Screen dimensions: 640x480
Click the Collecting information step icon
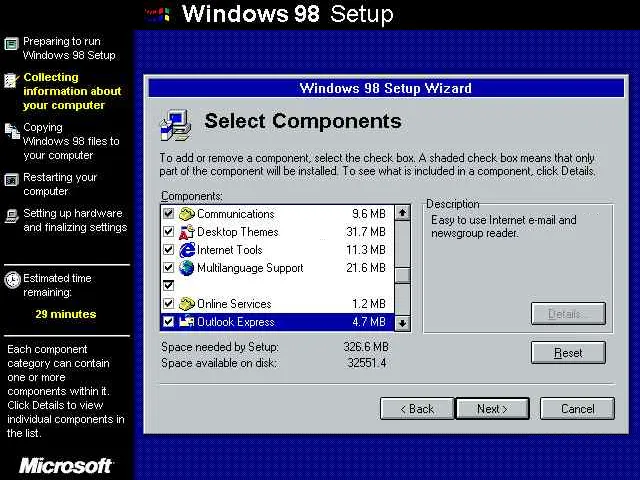[x=11, y=80]
